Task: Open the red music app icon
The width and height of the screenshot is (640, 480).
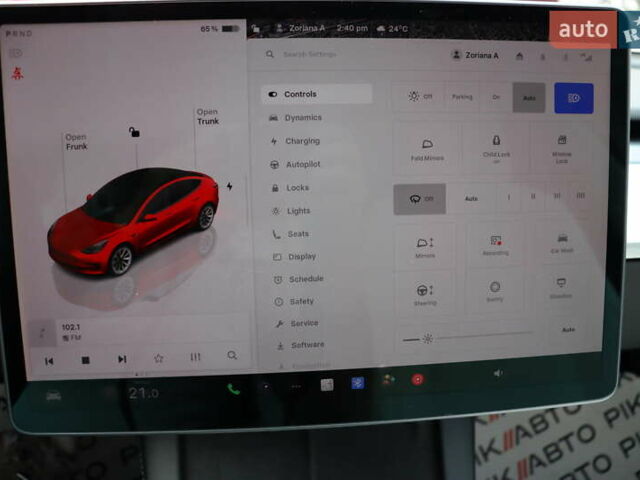Action: (x=417, y=380)
